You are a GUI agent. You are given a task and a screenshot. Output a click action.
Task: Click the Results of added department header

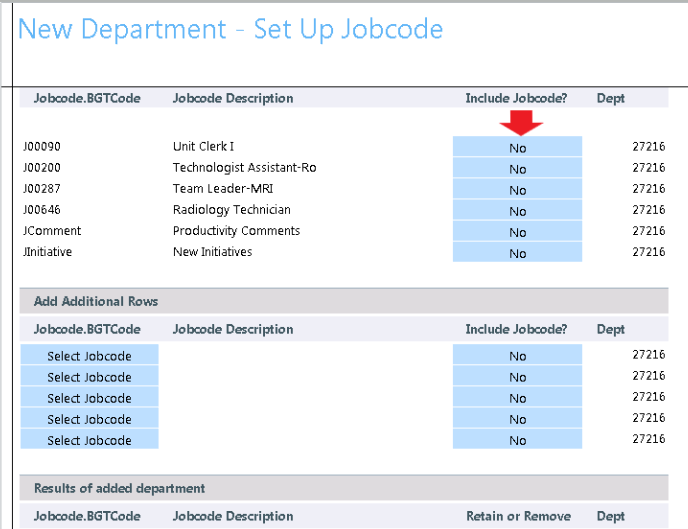point(119,488)
